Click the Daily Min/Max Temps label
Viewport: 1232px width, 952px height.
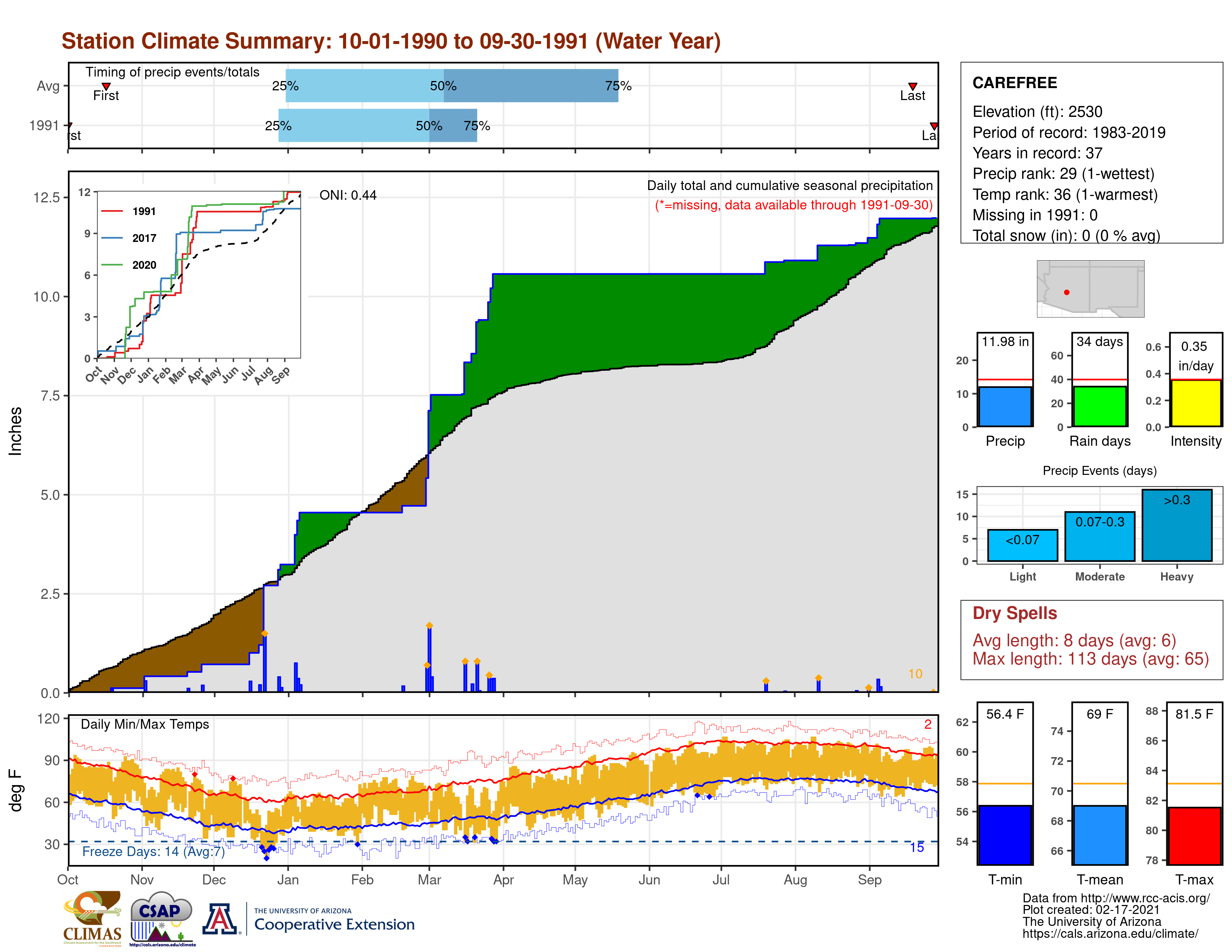tap(144, 724)
